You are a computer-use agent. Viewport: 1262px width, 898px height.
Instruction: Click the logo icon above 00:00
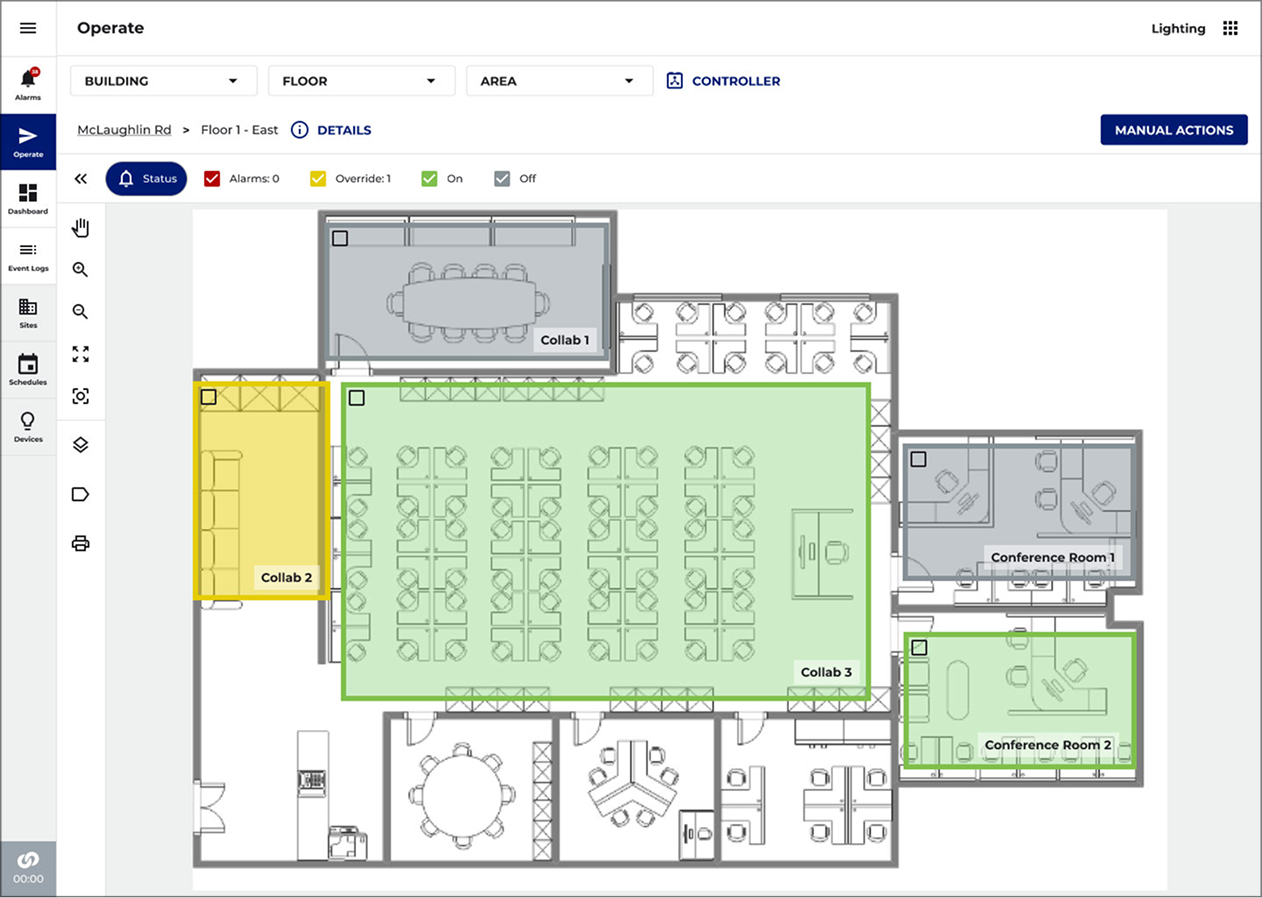click(x=28, y=859)
